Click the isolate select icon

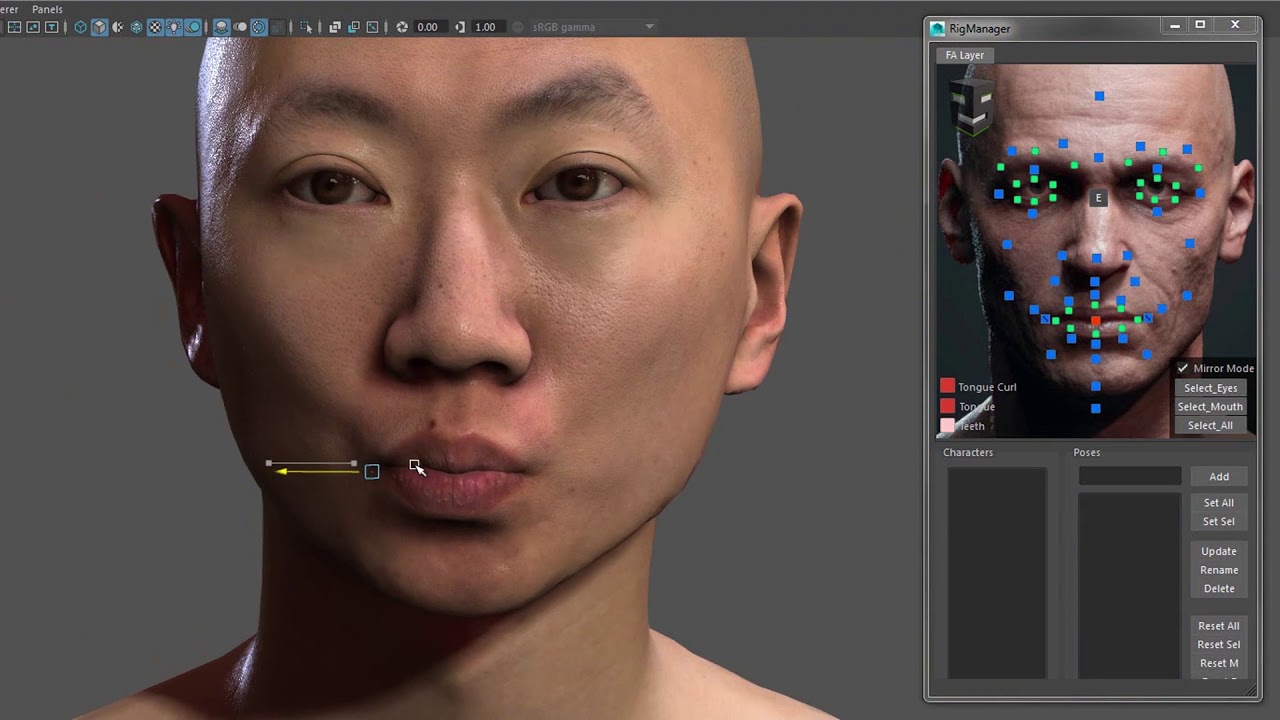pos(306,27)
